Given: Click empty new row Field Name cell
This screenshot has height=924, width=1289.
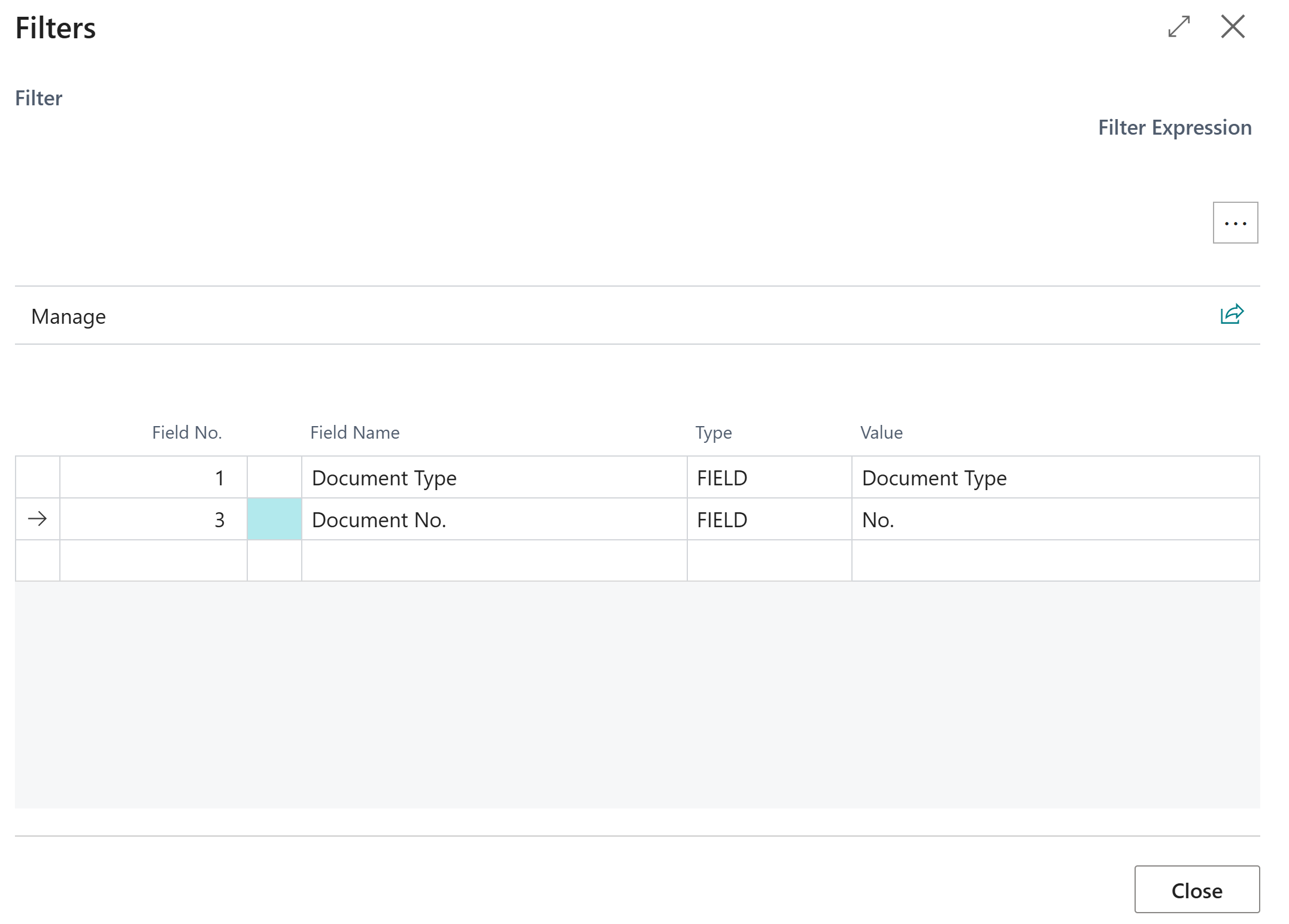Looking at the screenshot, I should pos(493,561).
